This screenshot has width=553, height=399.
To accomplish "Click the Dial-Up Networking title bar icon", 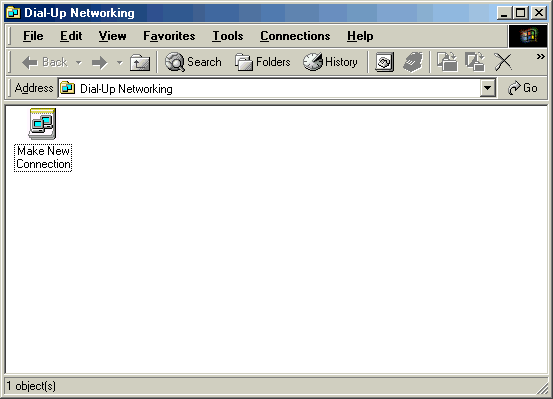I will coord(13,13).
